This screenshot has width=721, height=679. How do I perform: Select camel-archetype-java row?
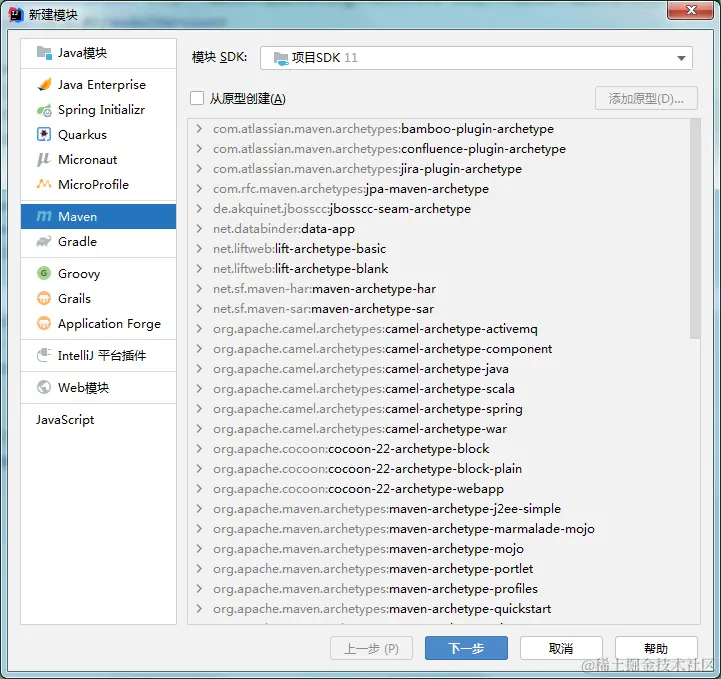coord(439,369)
